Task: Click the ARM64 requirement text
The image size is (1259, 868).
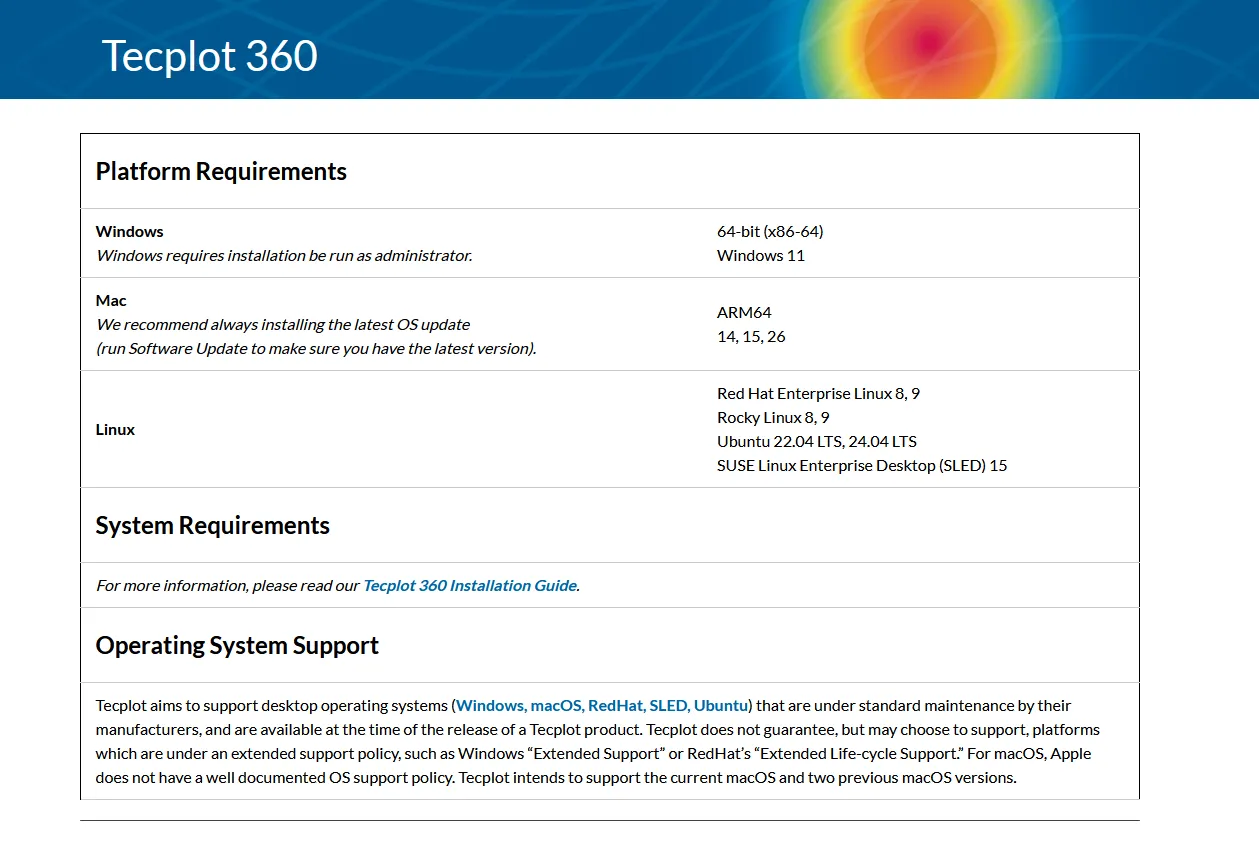Action: [744, 312]
